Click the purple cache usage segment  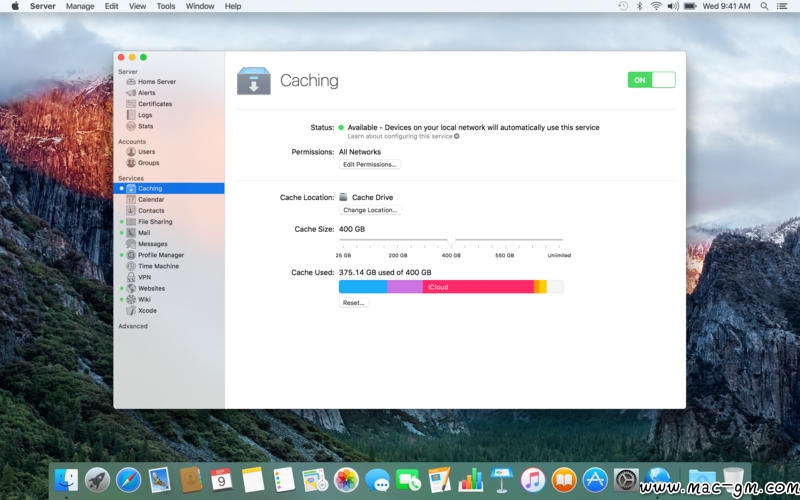pos(405,287)
